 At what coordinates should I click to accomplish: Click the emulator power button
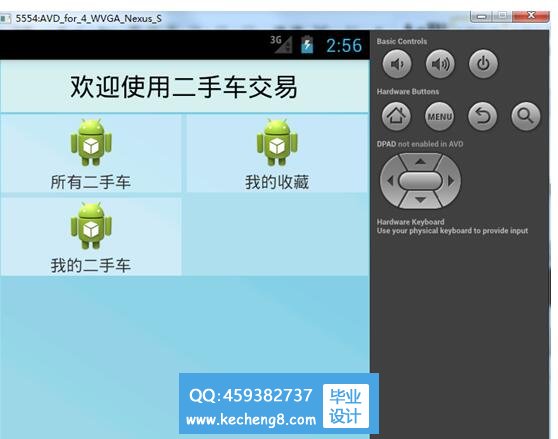coord(483,64)
